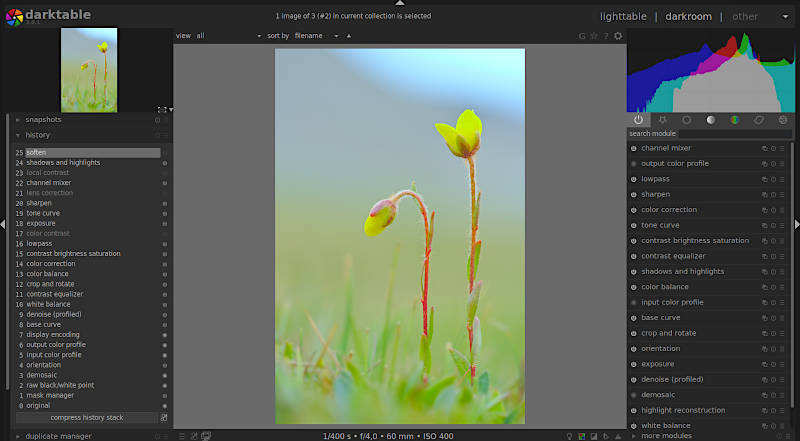The image size is (800, 441).
Task: Toggle softproofing icon in bottom bar
Action: [x=606, y=436]
